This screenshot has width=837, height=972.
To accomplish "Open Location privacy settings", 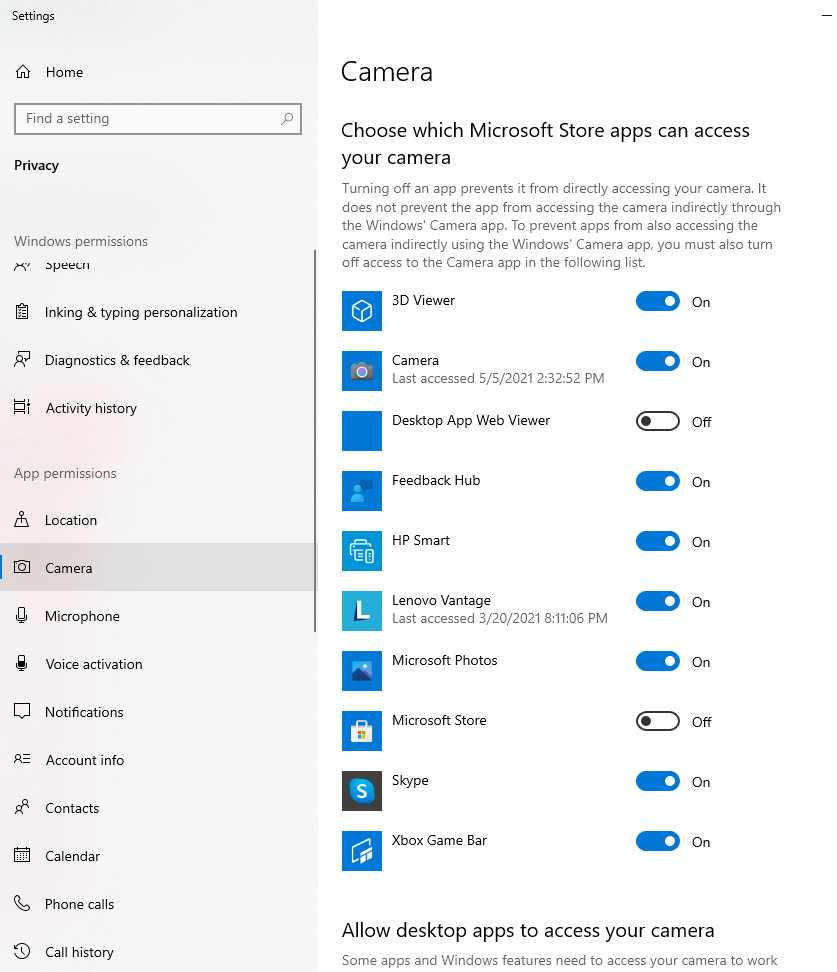I will [x=158, y=519].
